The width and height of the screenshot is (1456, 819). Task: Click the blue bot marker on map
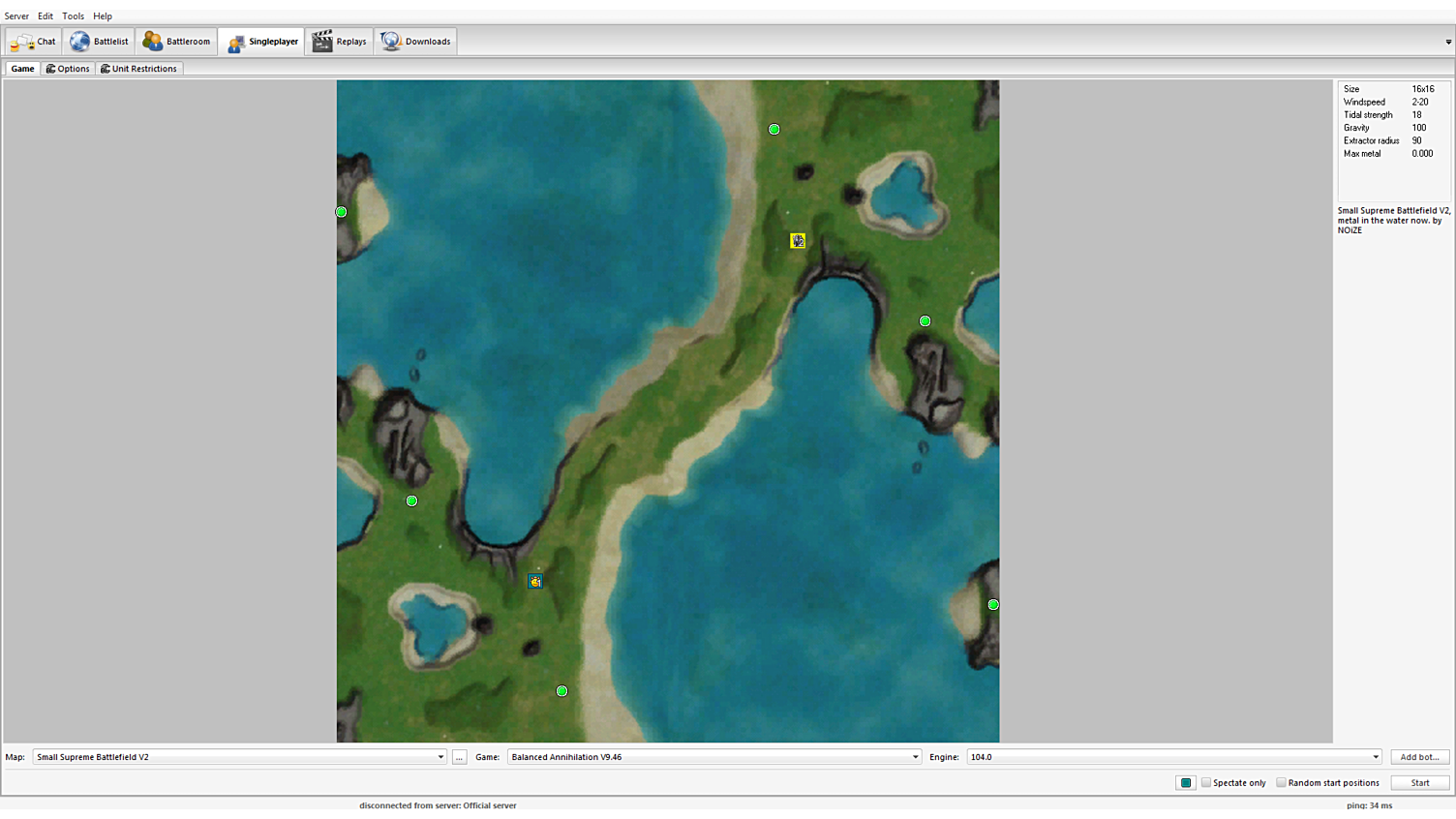pyautogui.click(x=535, y=581)
